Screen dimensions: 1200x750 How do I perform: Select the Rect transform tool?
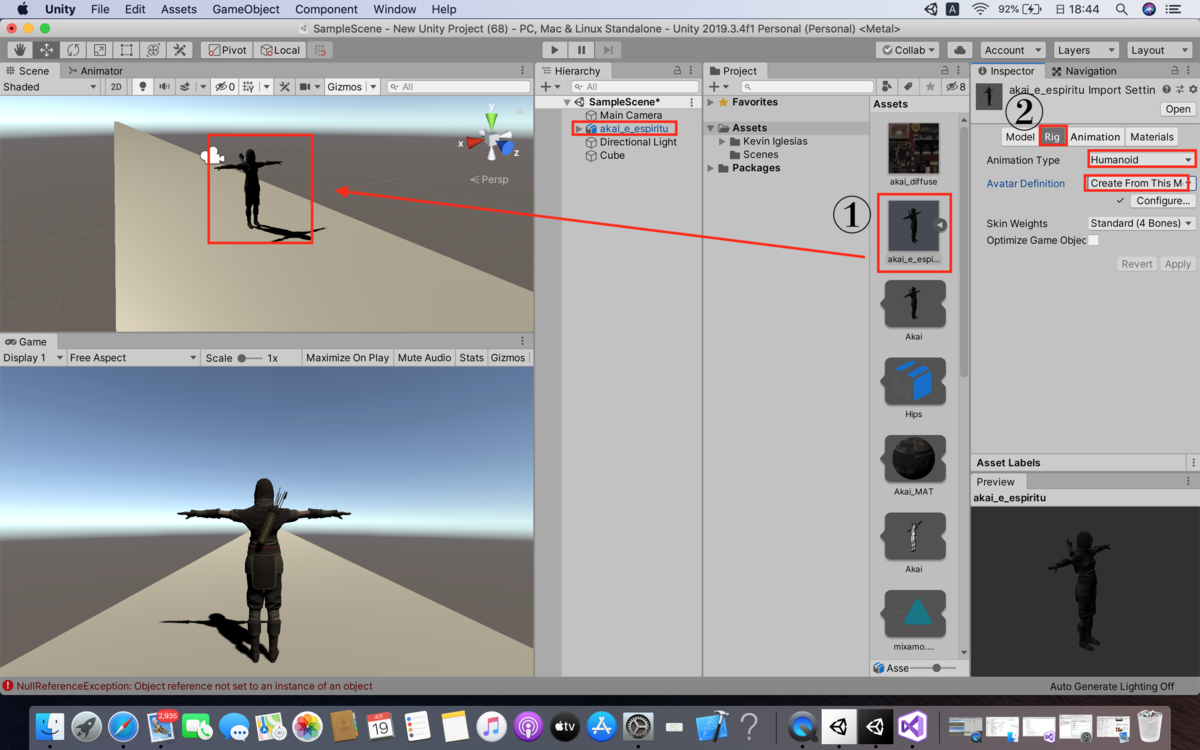pyautogui.click(x=126, y=50)
